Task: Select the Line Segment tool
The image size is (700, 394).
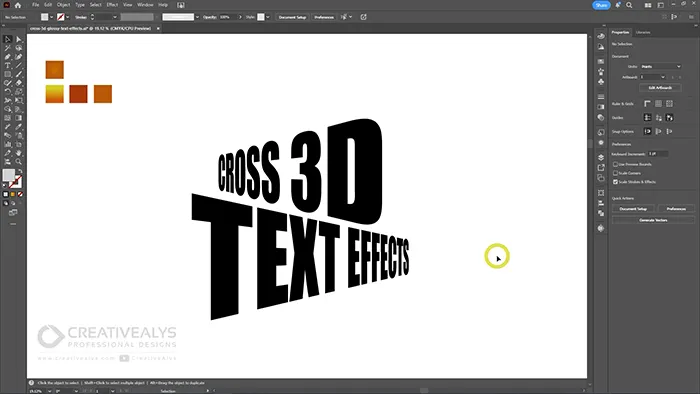Action: (19, 66)
